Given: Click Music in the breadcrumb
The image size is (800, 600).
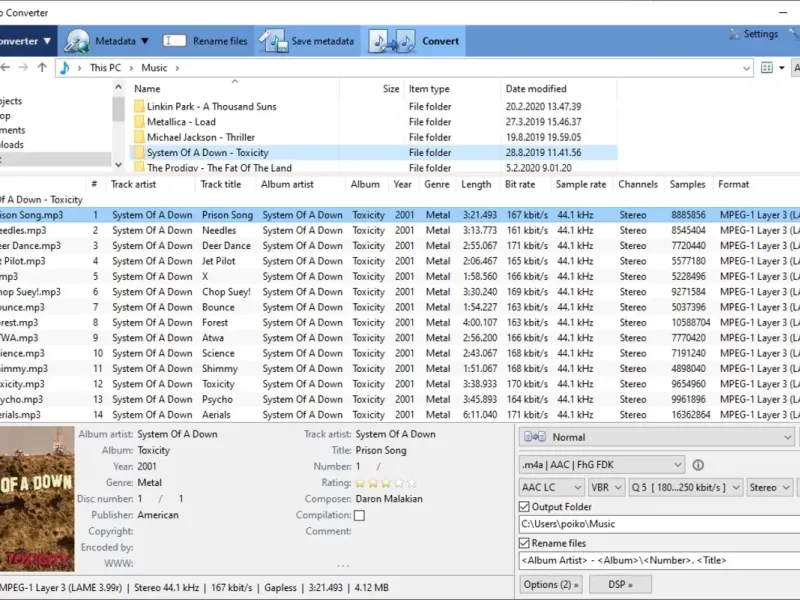Looking at the screenshot, I should [154, 67].
